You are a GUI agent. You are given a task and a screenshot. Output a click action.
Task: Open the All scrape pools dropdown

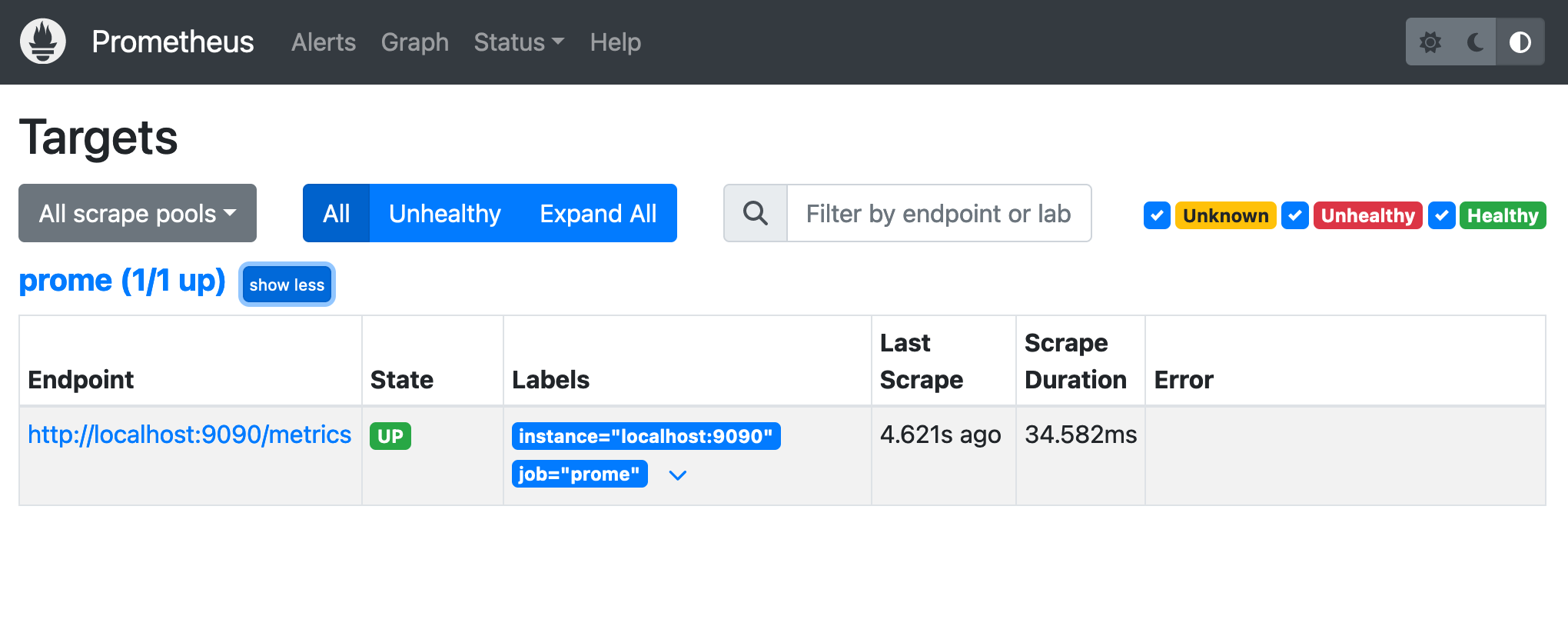tap(138, 214)
